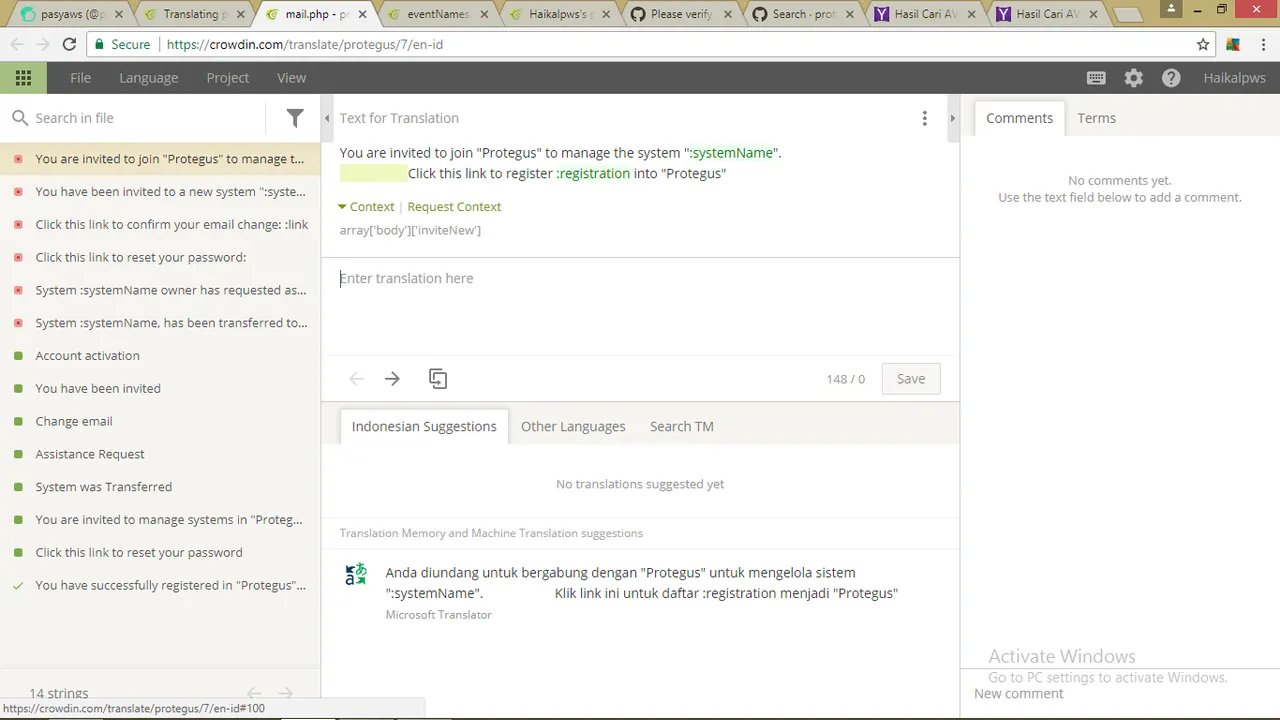Image resolution: width=1280 pixels, height=720 pixels.
Task: Open the Language menu
Action: 148,78
